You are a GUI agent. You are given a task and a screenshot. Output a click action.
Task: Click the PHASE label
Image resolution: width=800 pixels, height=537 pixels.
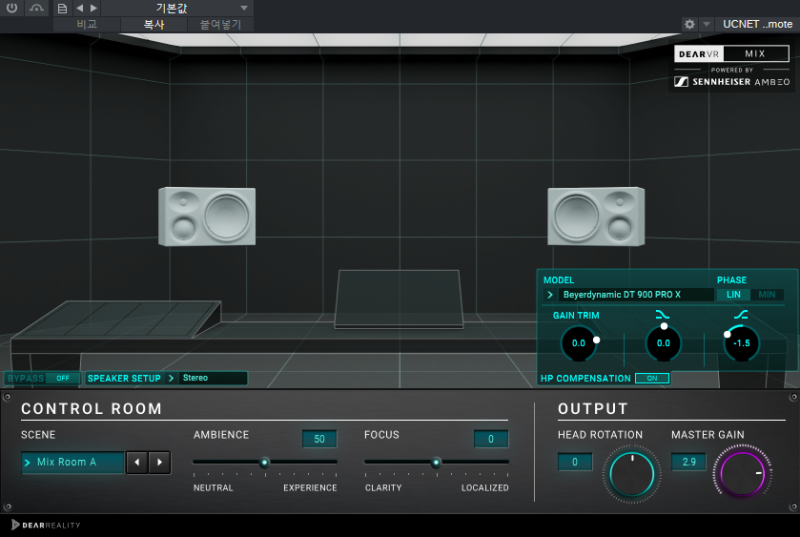pos(732,280)
